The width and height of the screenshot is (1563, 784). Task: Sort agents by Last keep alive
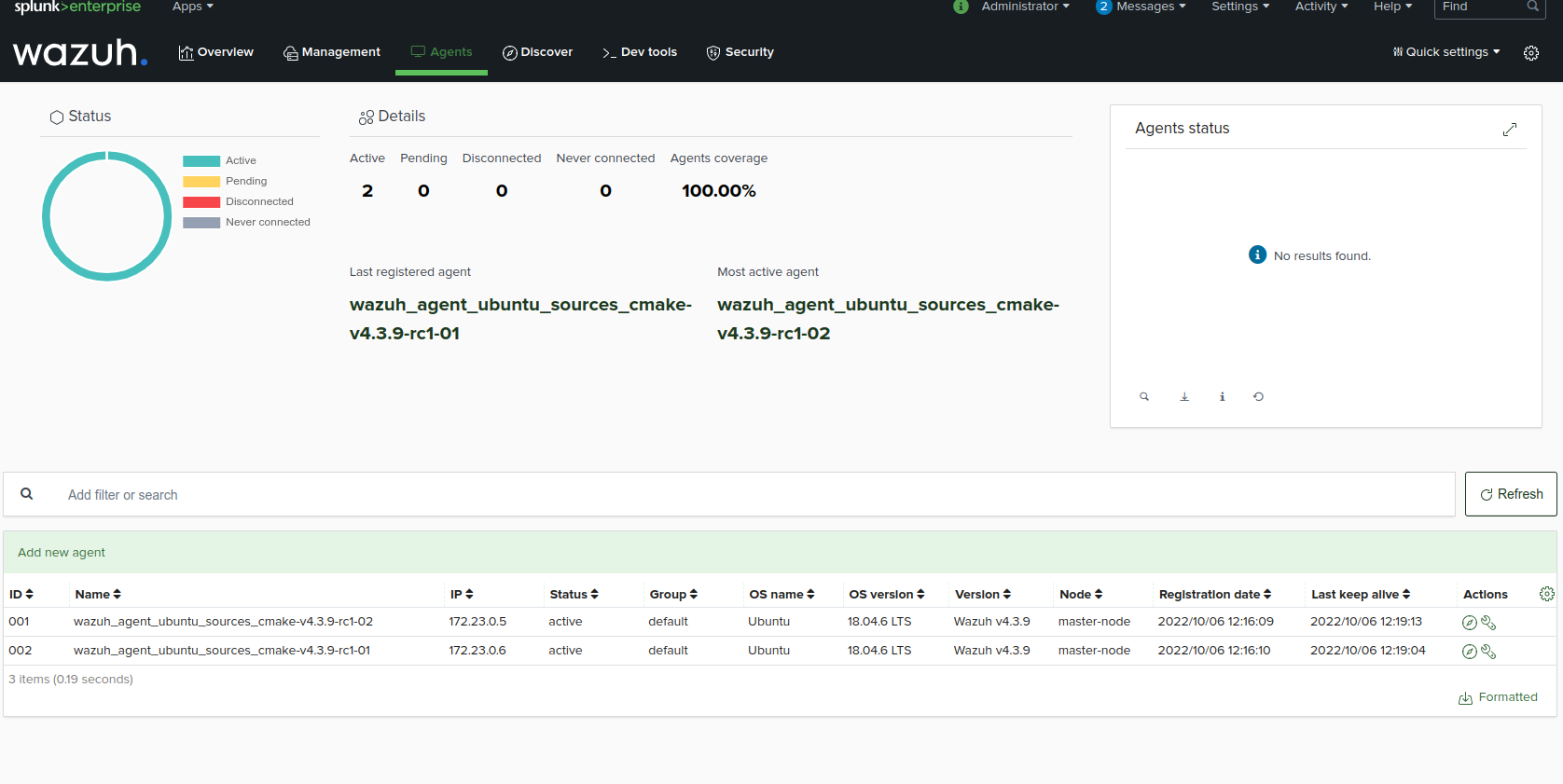click(1361, 595)
